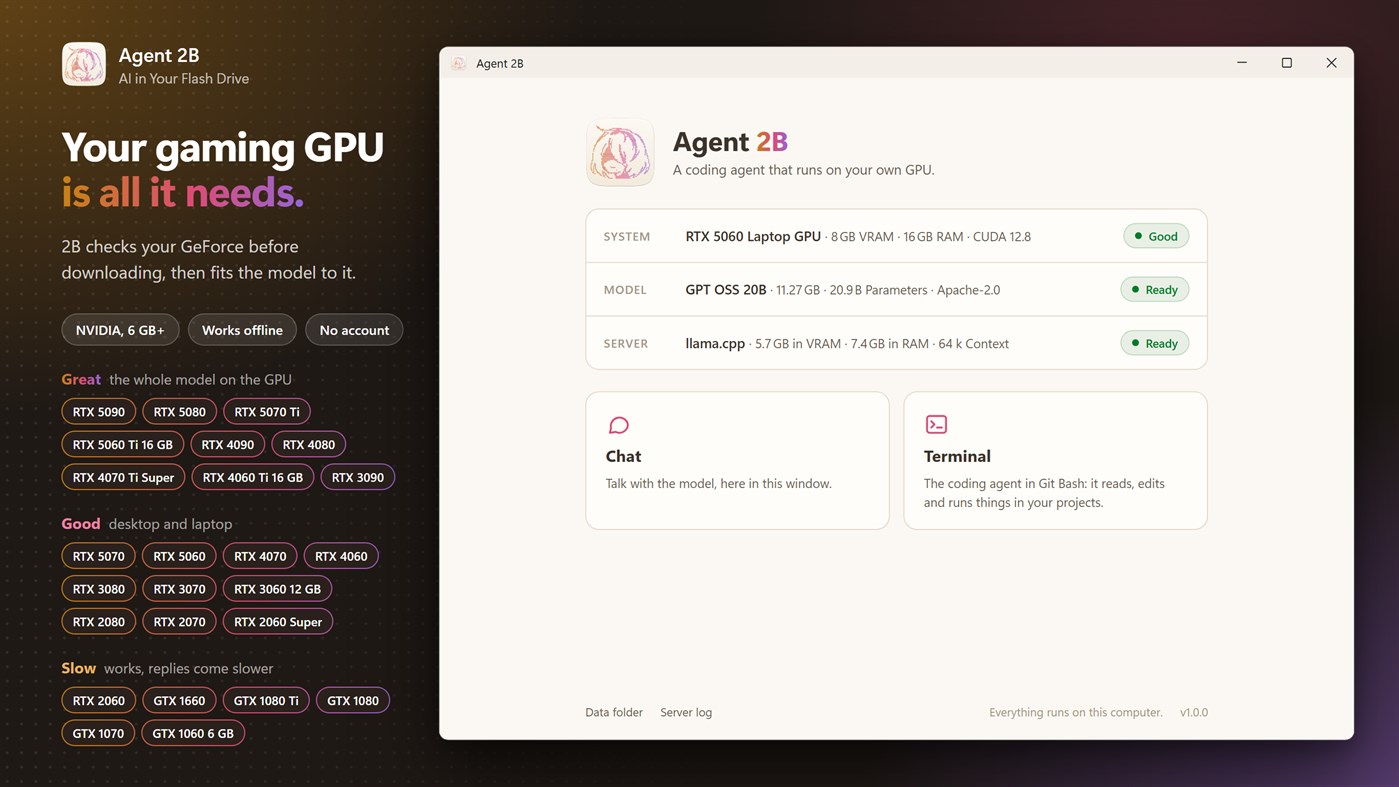Click the Ready badge in the MODEL row

click(x=1154, y=290)
